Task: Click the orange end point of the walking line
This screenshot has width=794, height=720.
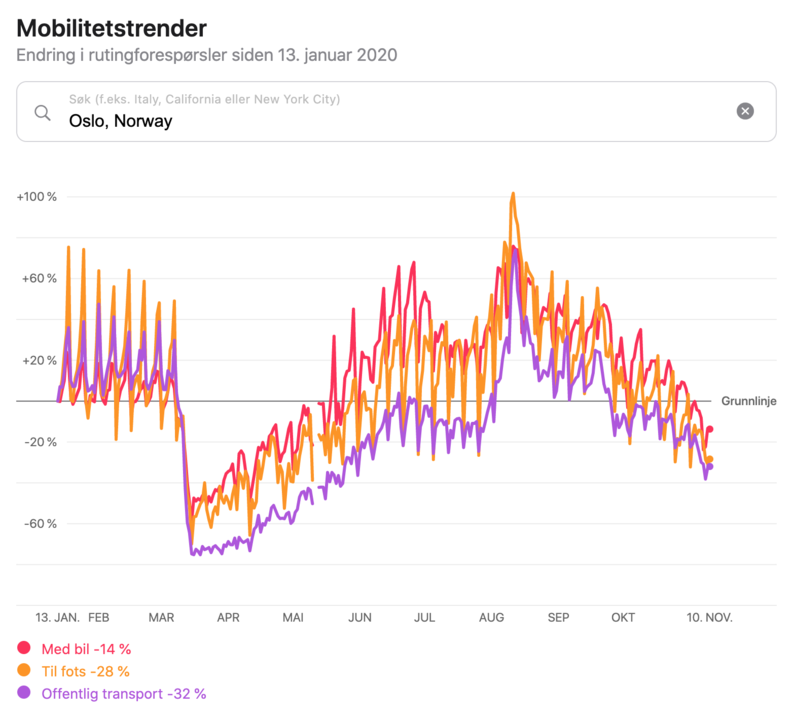Action: pos(709,459)
